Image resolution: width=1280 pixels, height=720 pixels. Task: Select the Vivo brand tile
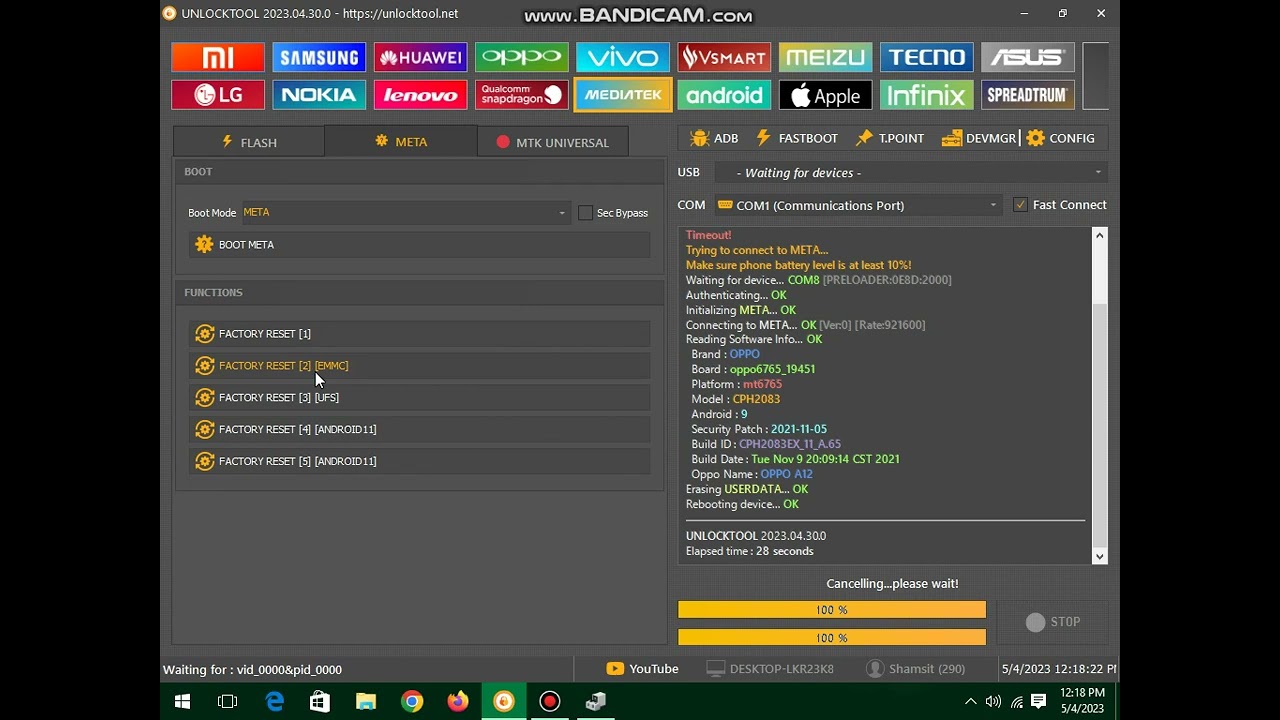point(622,57)
